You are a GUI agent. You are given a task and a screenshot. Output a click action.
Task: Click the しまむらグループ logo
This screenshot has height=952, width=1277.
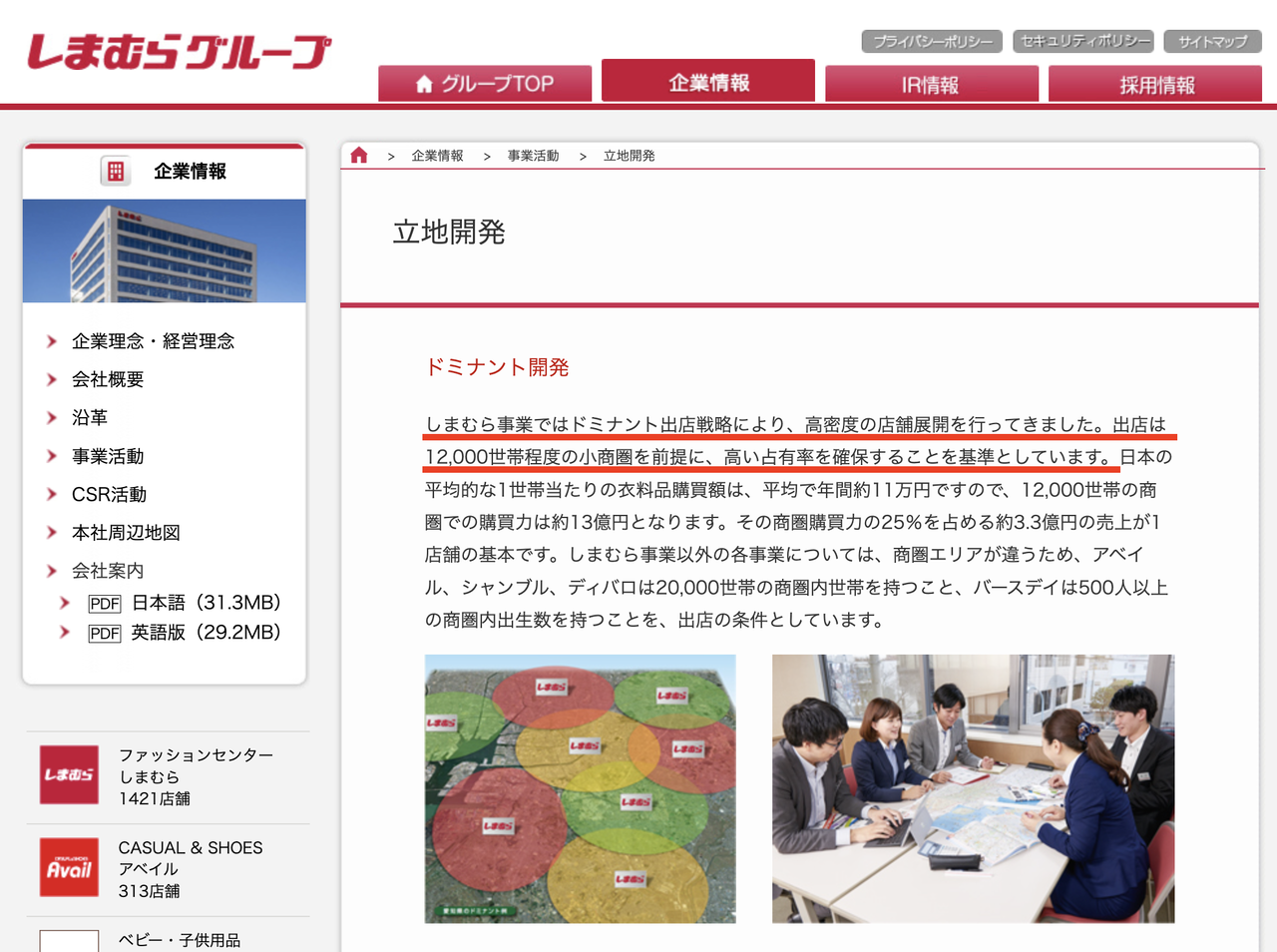(179, 53)
